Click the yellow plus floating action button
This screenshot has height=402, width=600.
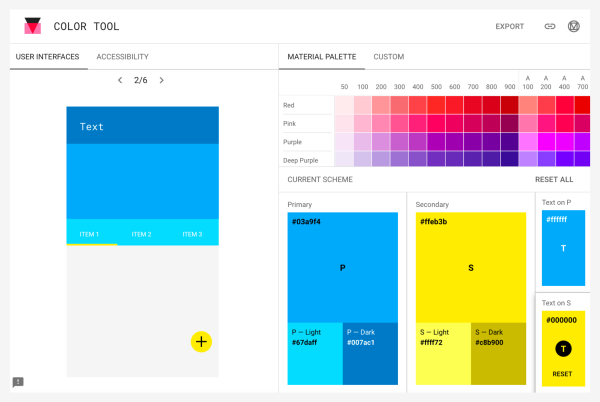pos(201,342)
